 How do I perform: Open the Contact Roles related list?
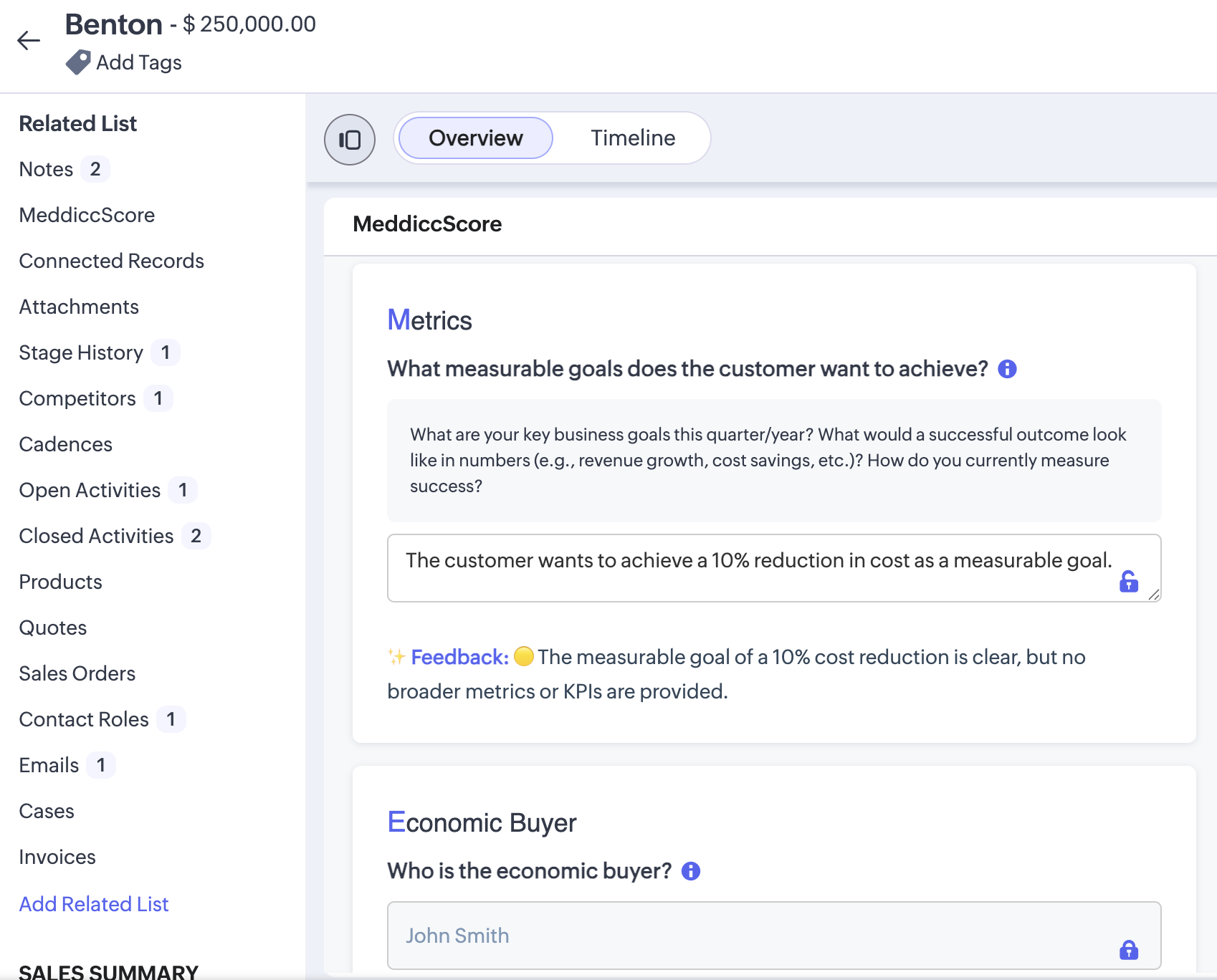coord(82,719)
